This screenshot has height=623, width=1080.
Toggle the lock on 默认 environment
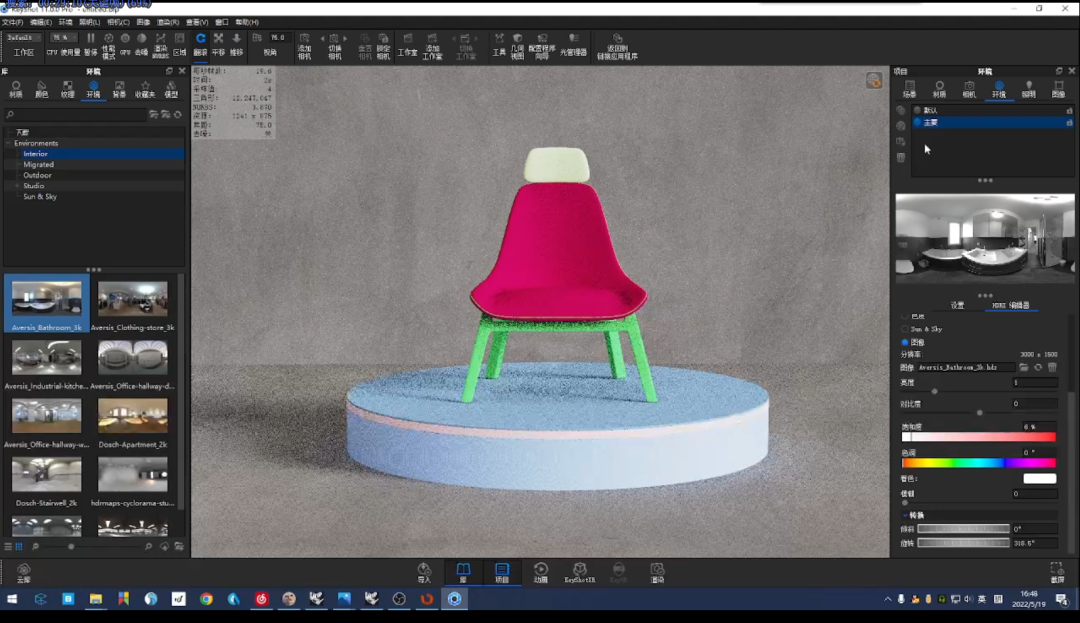tap(1069, 110)
